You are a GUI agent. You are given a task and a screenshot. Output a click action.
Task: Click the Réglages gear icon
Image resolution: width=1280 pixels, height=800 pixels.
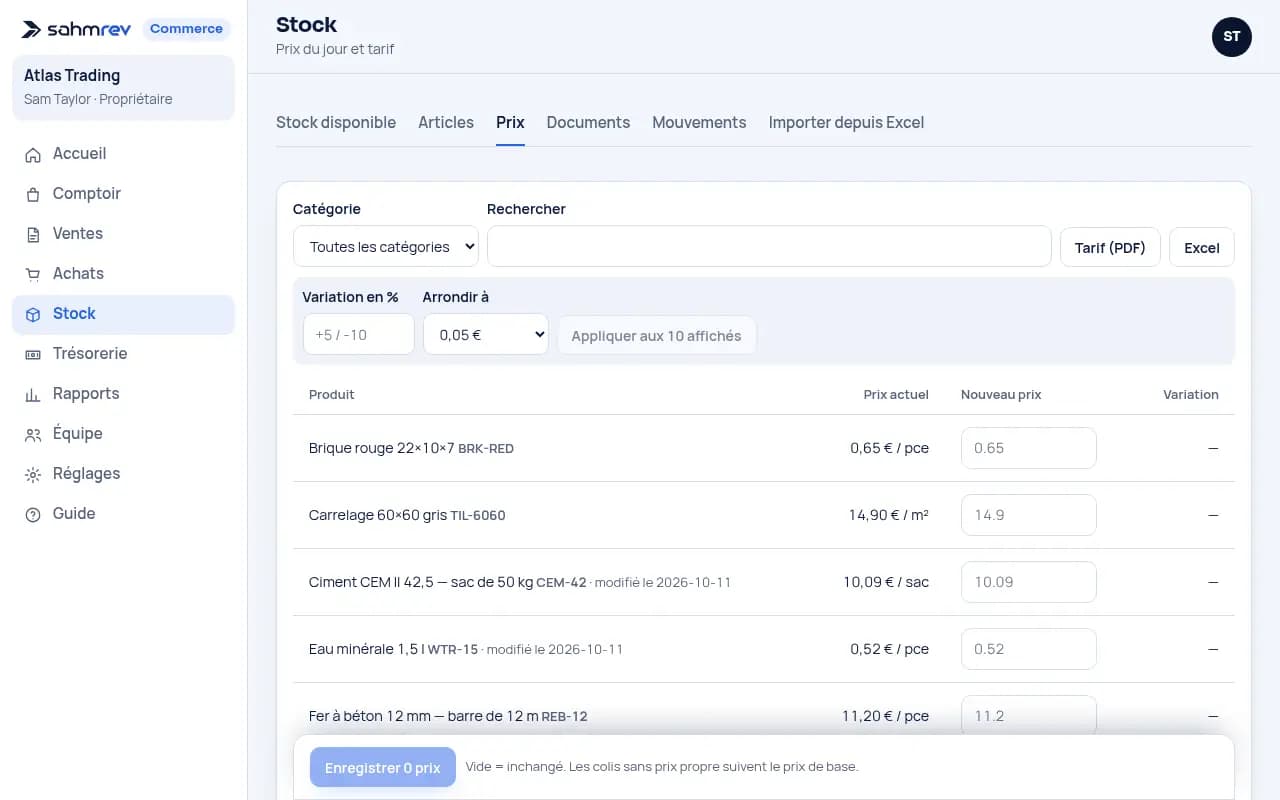(x=33, y=474)
